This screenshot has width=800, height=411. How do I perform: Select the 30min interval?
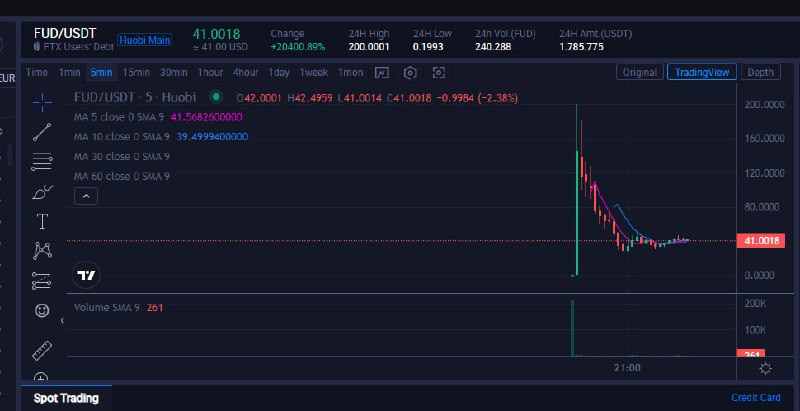pos(173,72)
